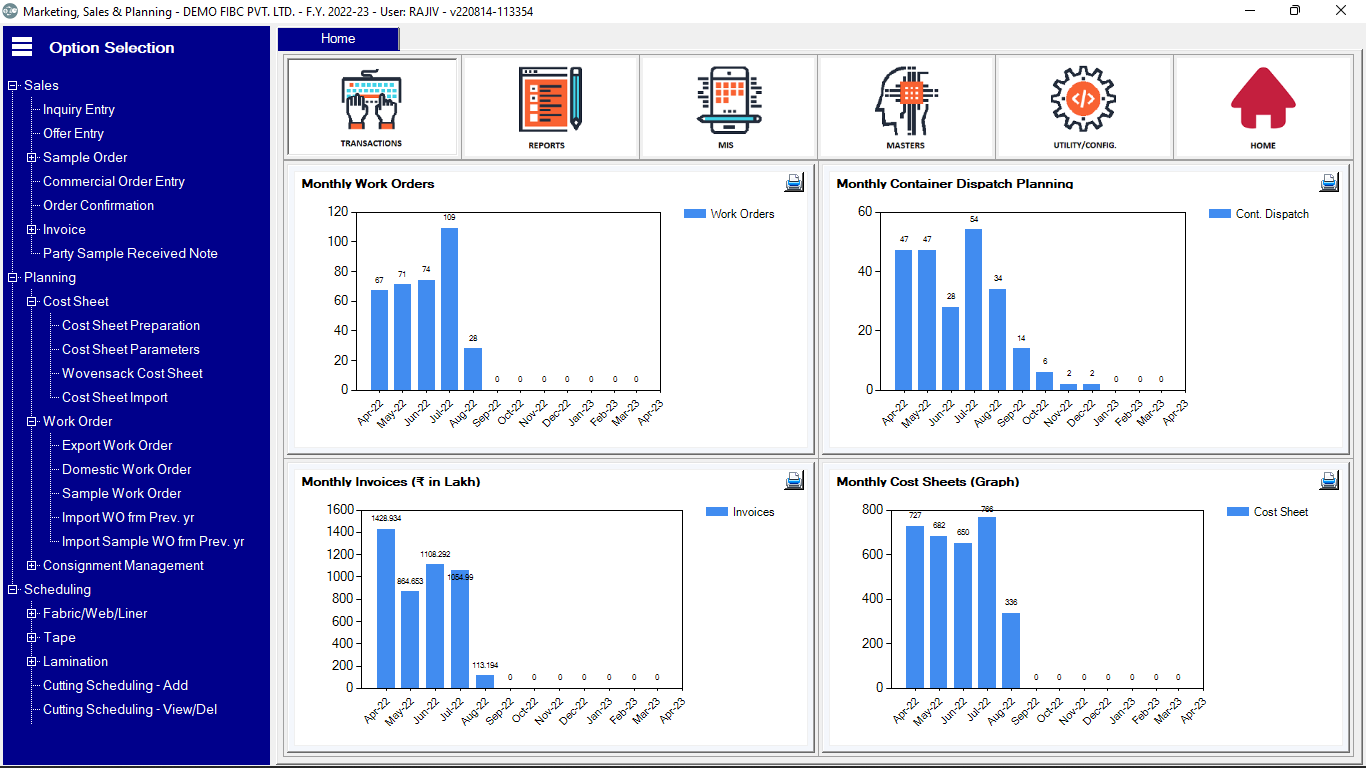The height and width of the screenshot is (768, 1366).
Task: Open the Utility/Config. gear icon
Action: (x=1084, y=107)
